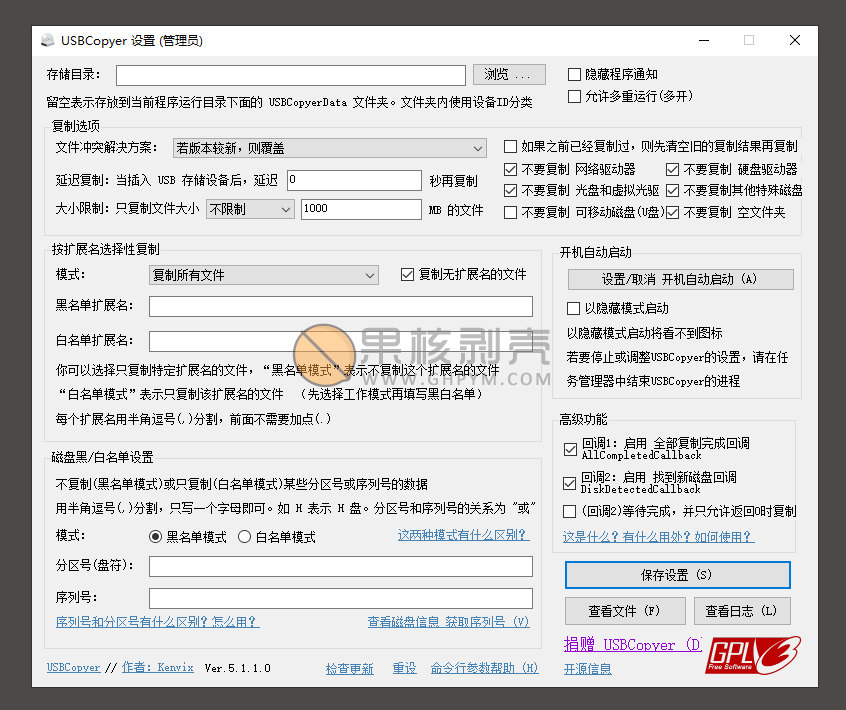
Task: Enable 隐藏程序通知 option
Action: pos(575,73)
